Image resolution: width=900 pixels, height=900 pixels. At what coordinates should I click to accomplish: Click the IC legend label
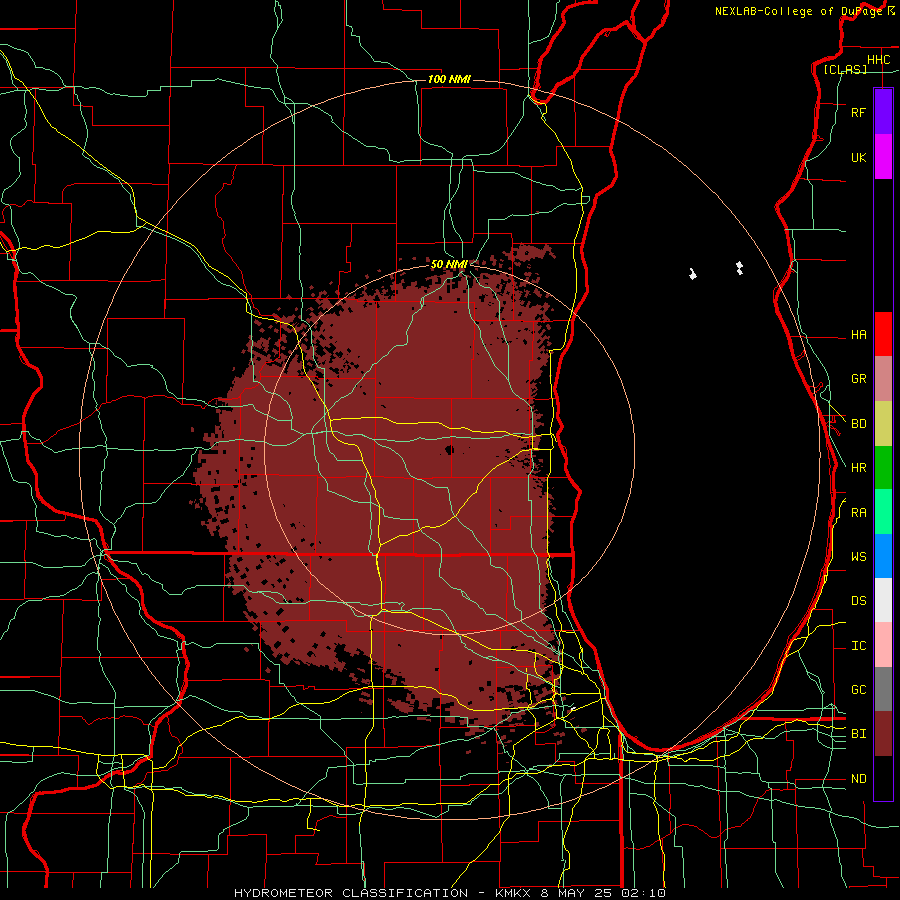coord(858,646)
